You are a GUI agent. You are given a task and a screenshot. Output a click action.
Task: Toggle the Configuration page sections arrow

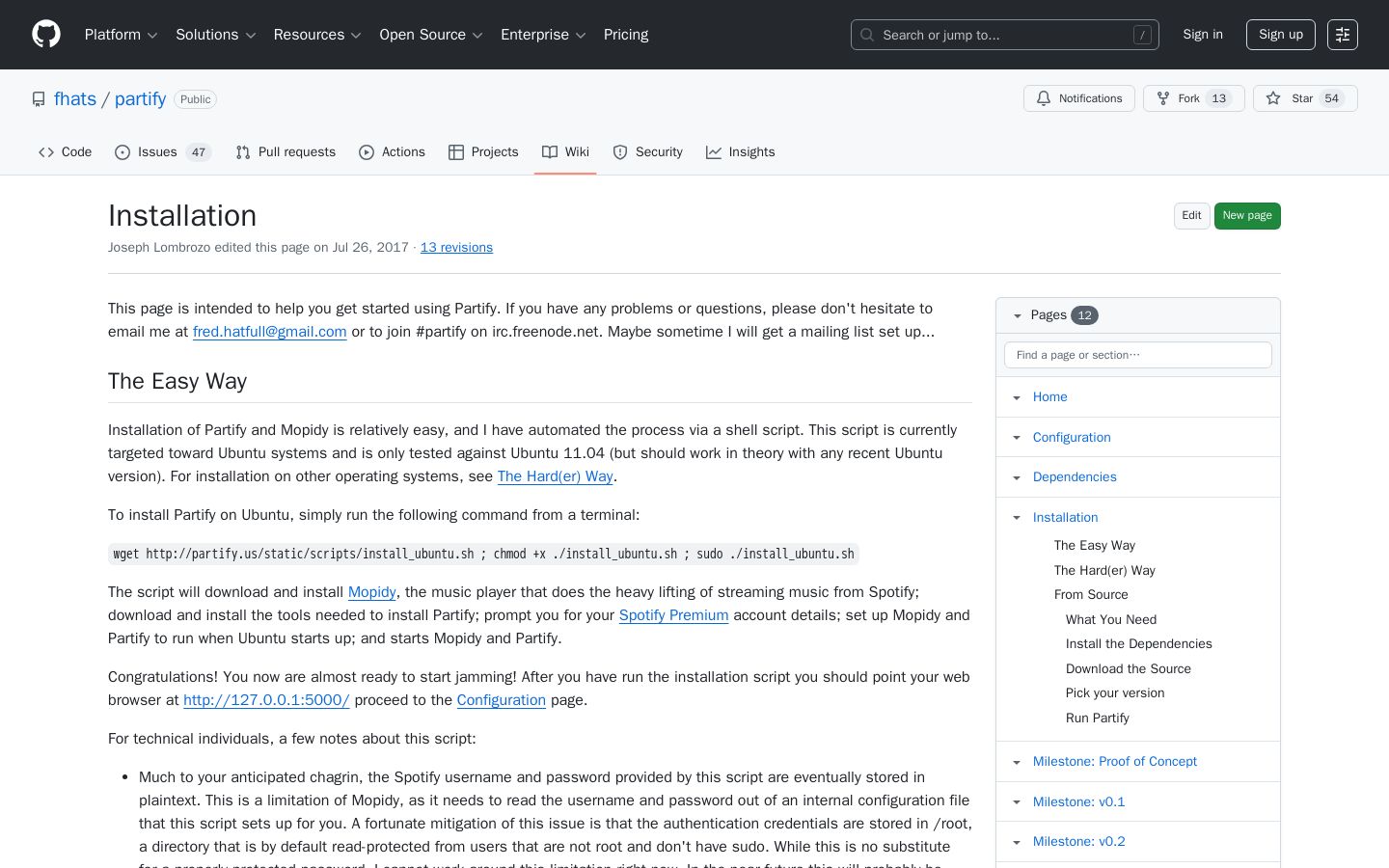click(x=1017, y=438)
